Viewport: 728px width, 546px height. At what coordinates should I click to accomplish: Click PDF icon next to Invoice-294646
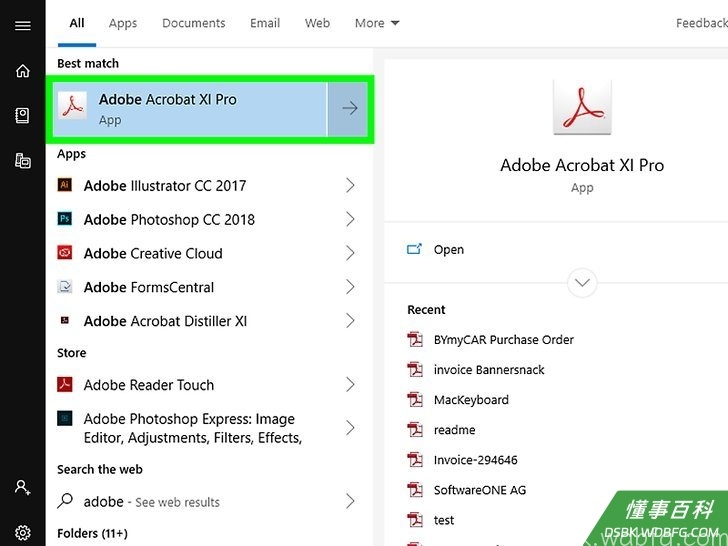415,460
